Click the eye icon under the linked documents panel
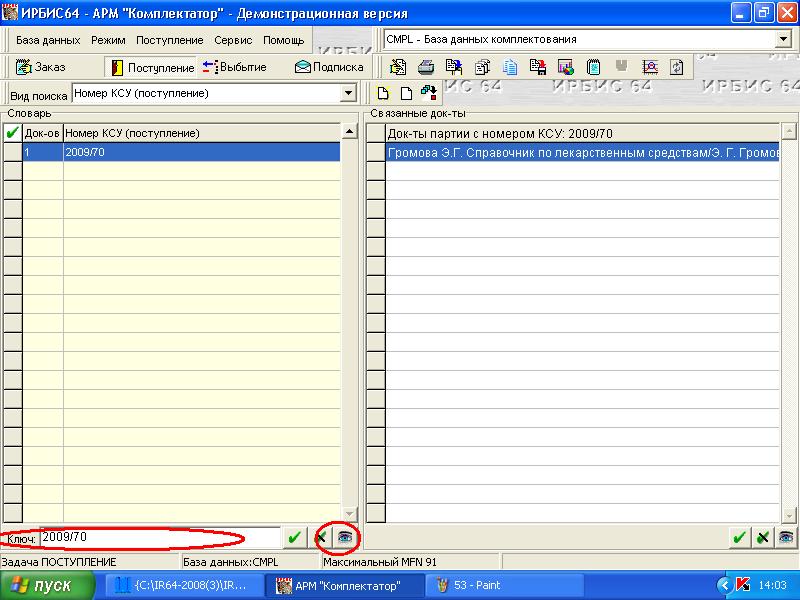Viewport: 800px width, 600px height. tap(787, 538)
